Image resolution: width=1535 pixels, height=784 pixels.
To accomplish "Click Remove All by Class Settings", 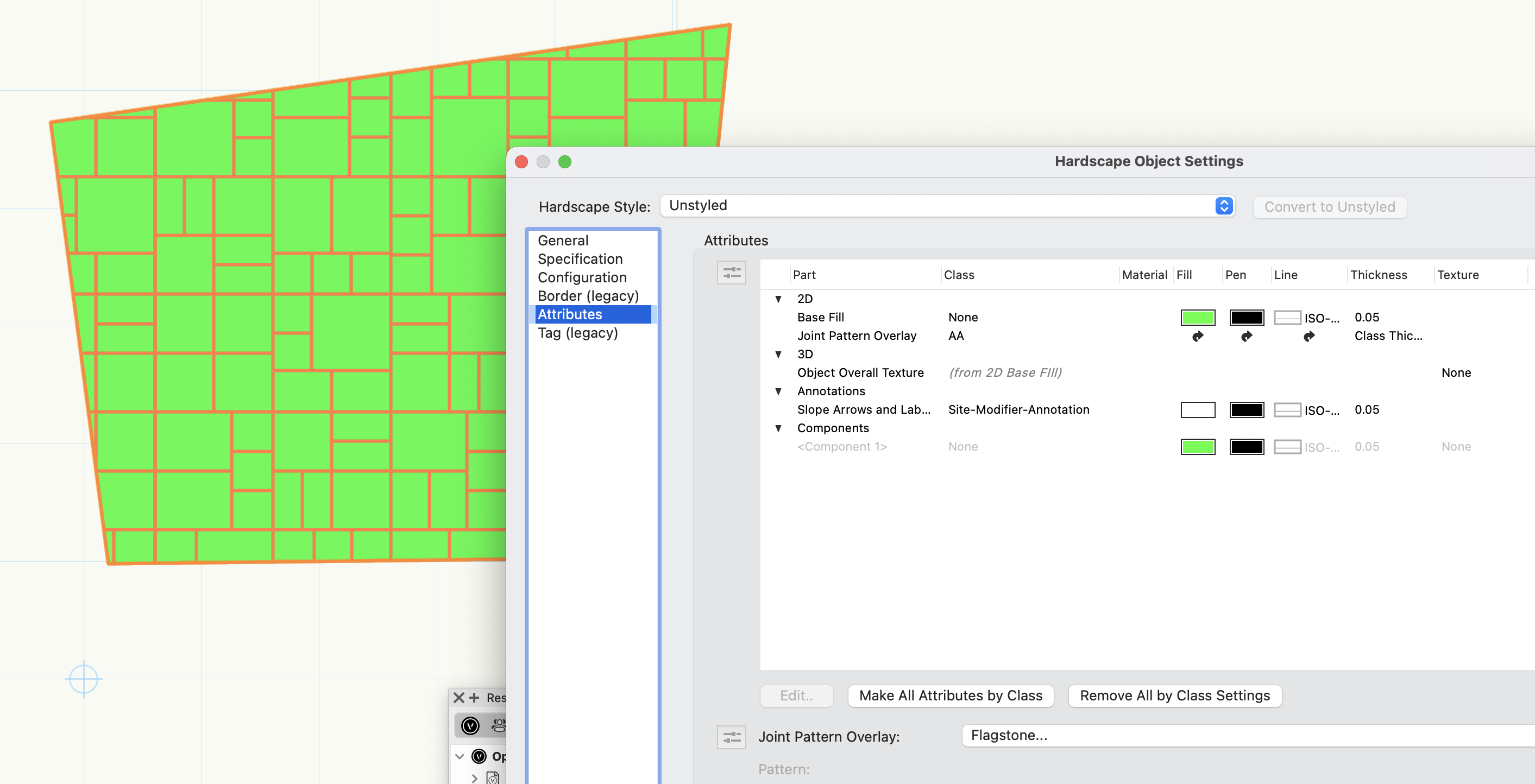I will (1174, 696).
